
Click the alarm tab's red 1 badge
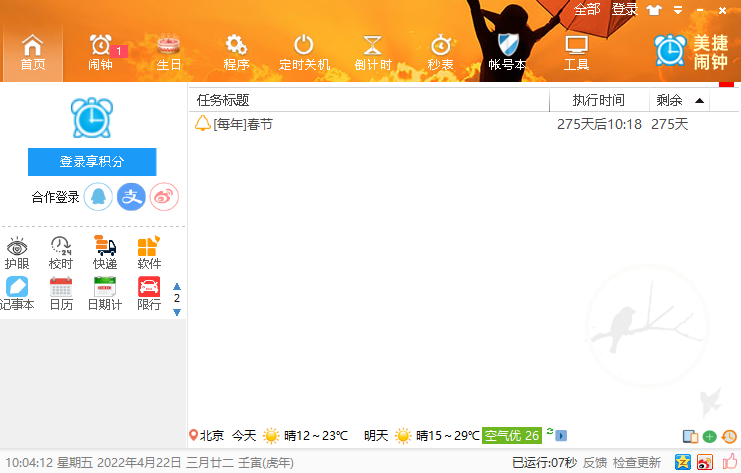coord(119,51)
